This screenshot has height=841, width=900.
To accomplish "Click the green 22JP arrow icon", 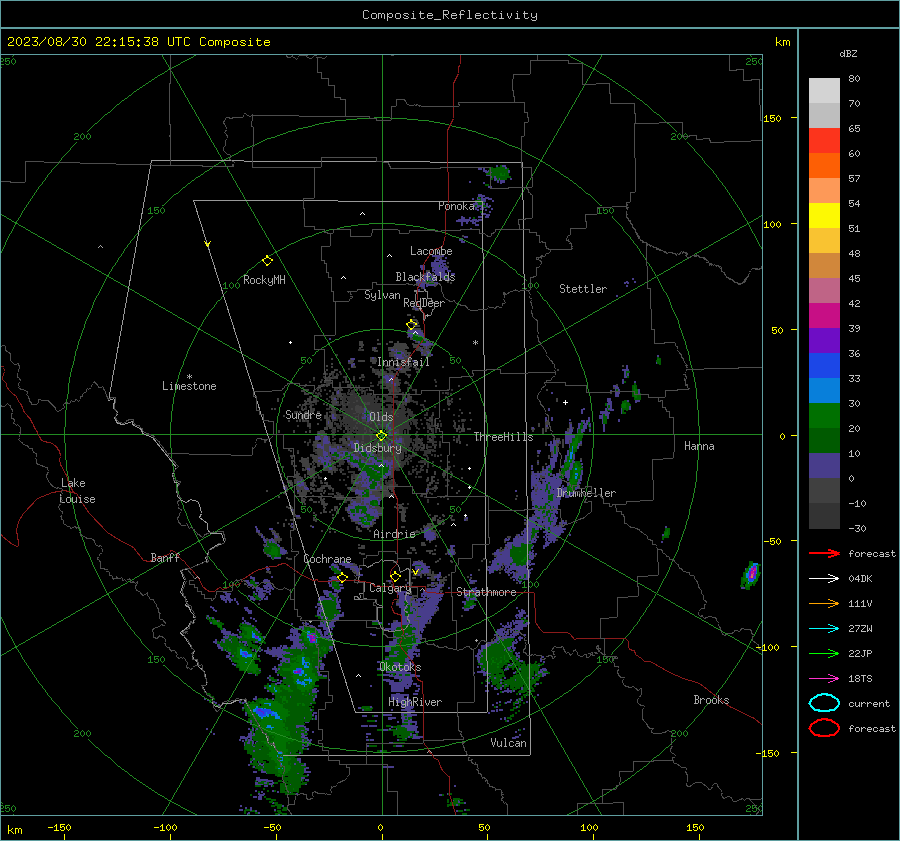I will (x=824, y=653).
